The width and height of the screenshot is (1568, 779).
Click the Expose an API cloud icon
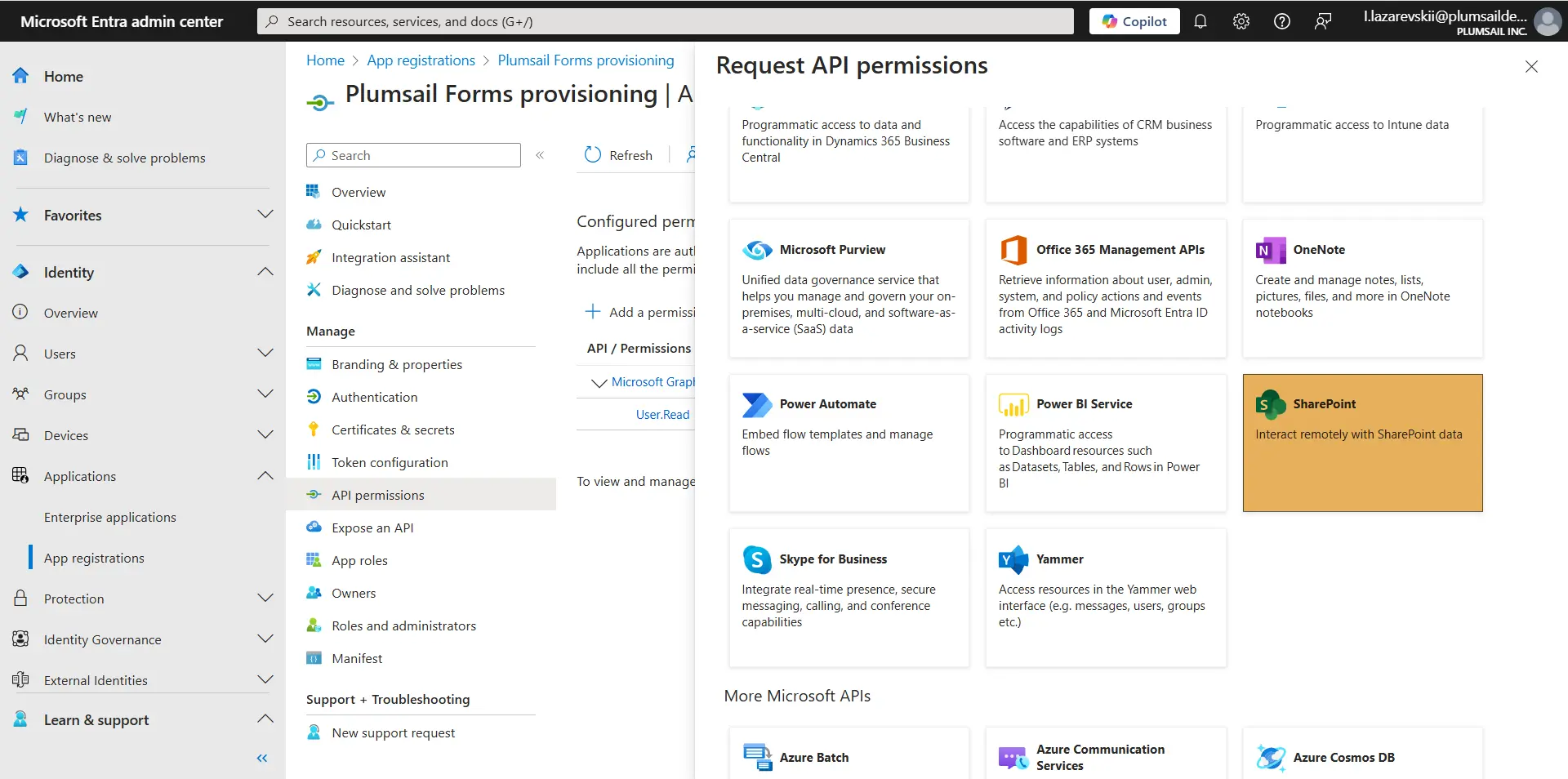tap(314, 527)
